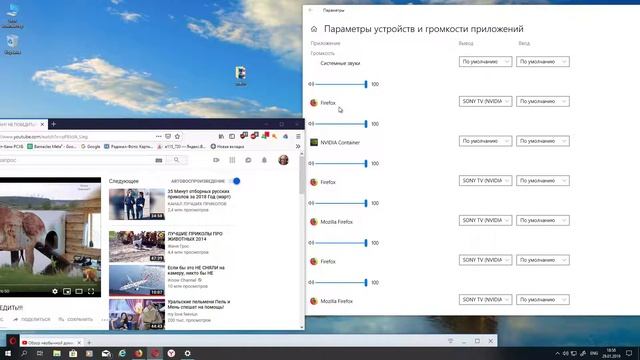Select the Opera window YouTube tab
This screenshot has height=360, width=640.
point(51,342)
